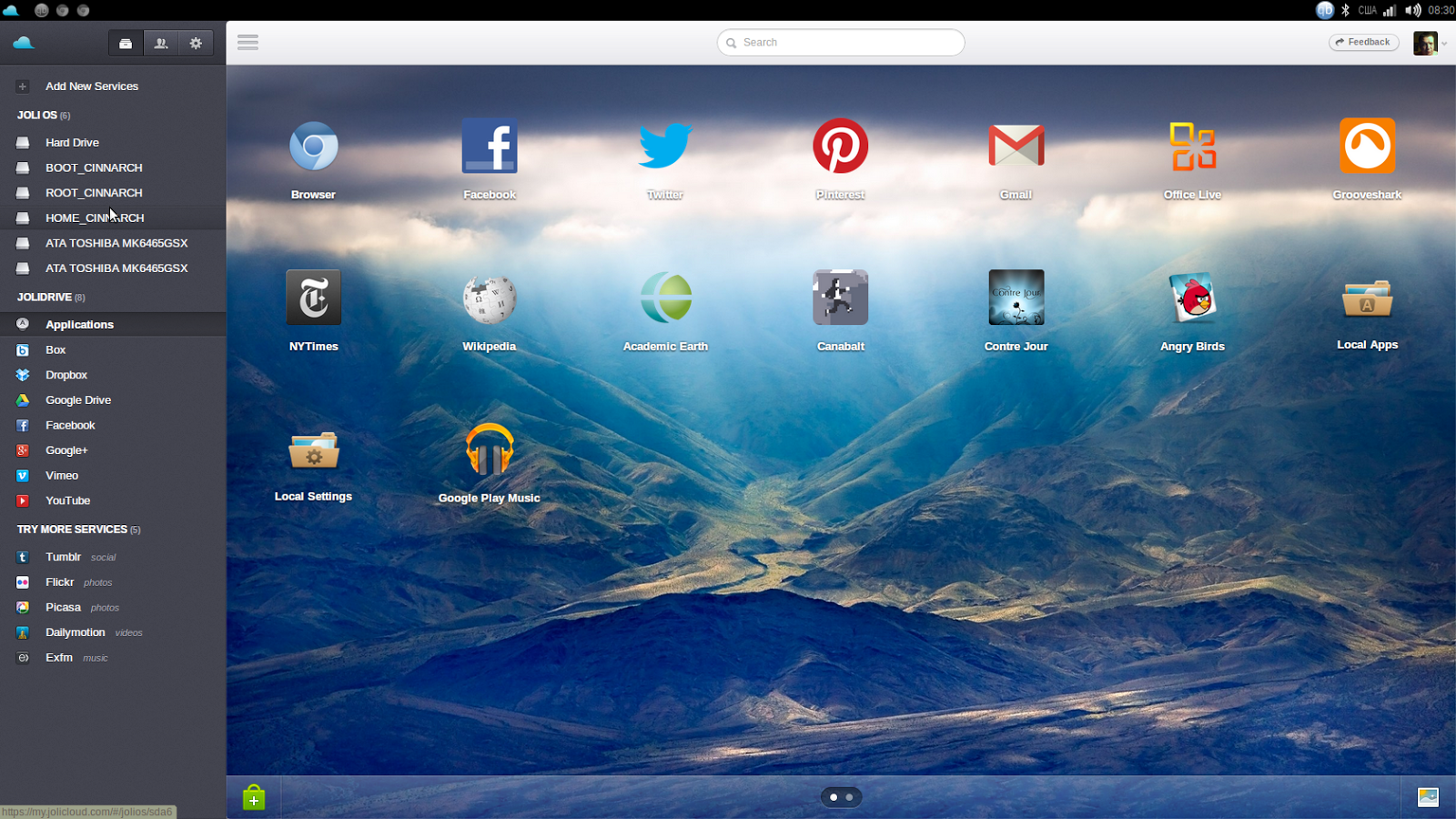Click the clock showing 08:30
This screenshot has width=1456, height=819.
1441,11
